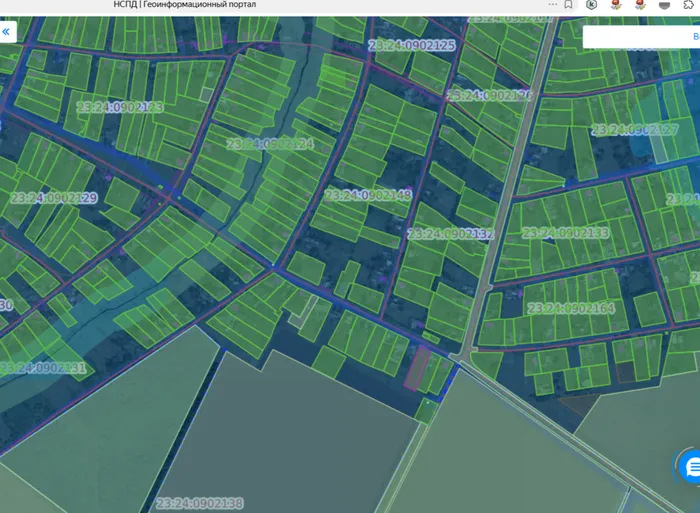Select cadastral quarter label 23:24:0902131
The image size is (700, 513).
coord(42,368)
